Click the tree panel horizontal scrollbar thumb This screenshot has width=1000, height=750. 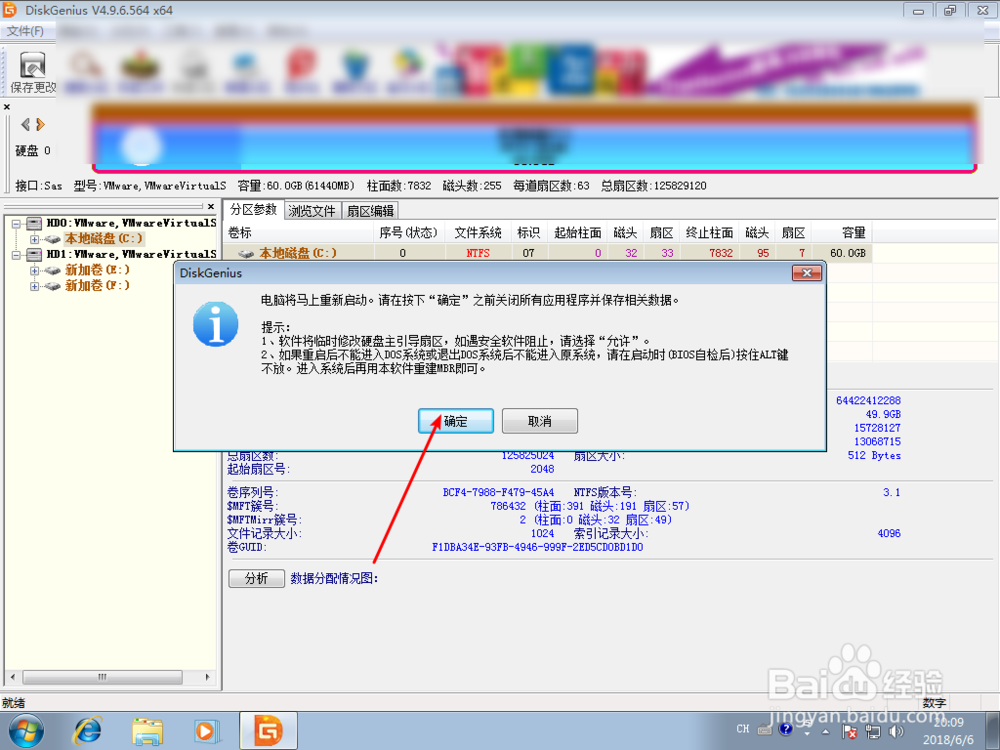click(103, 677)
